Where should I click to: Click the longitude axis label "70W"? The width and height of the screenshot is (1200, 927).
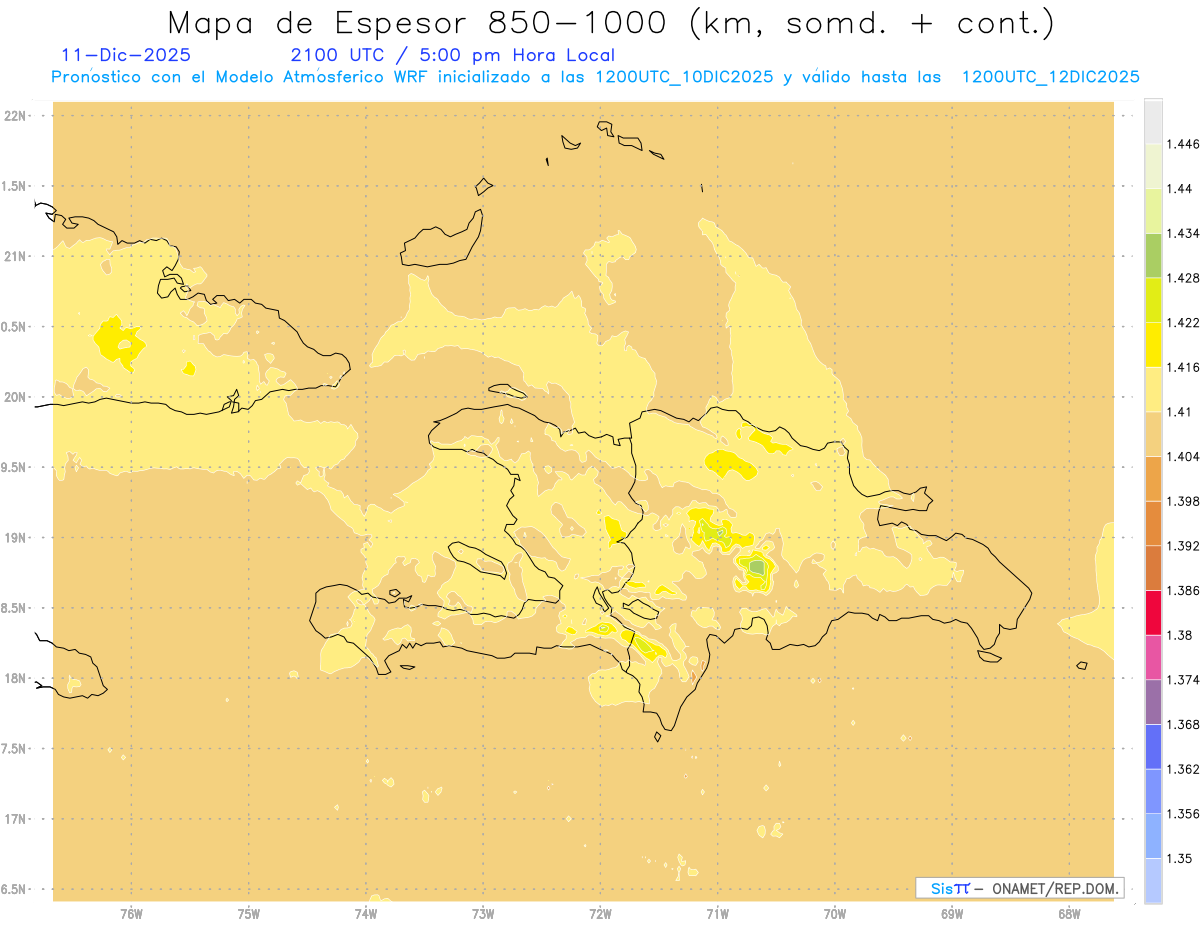pos(835,914)
